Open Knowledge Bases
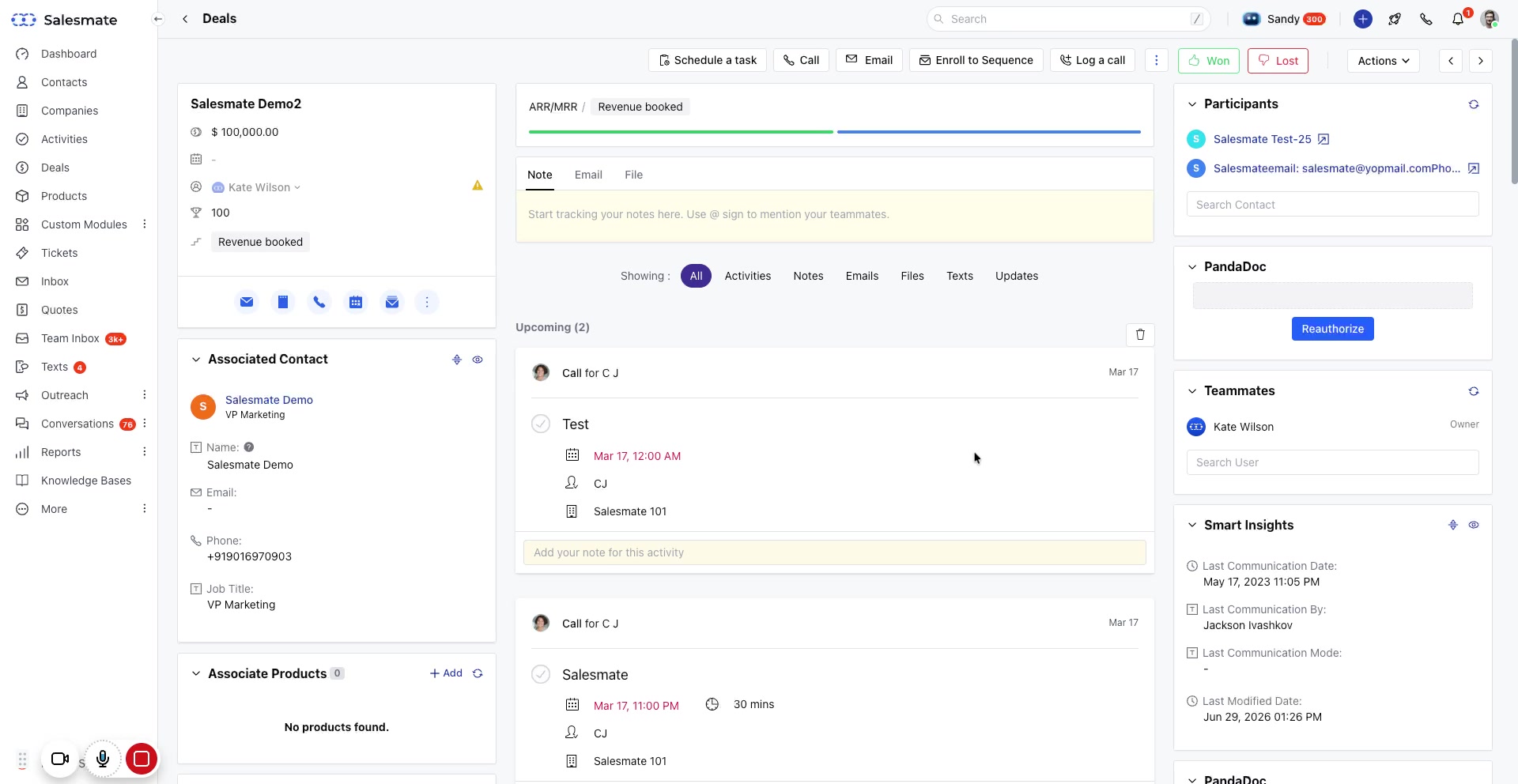Image resolution: width=1518 pixels, height=784 pixels. [x=86, y=481]
